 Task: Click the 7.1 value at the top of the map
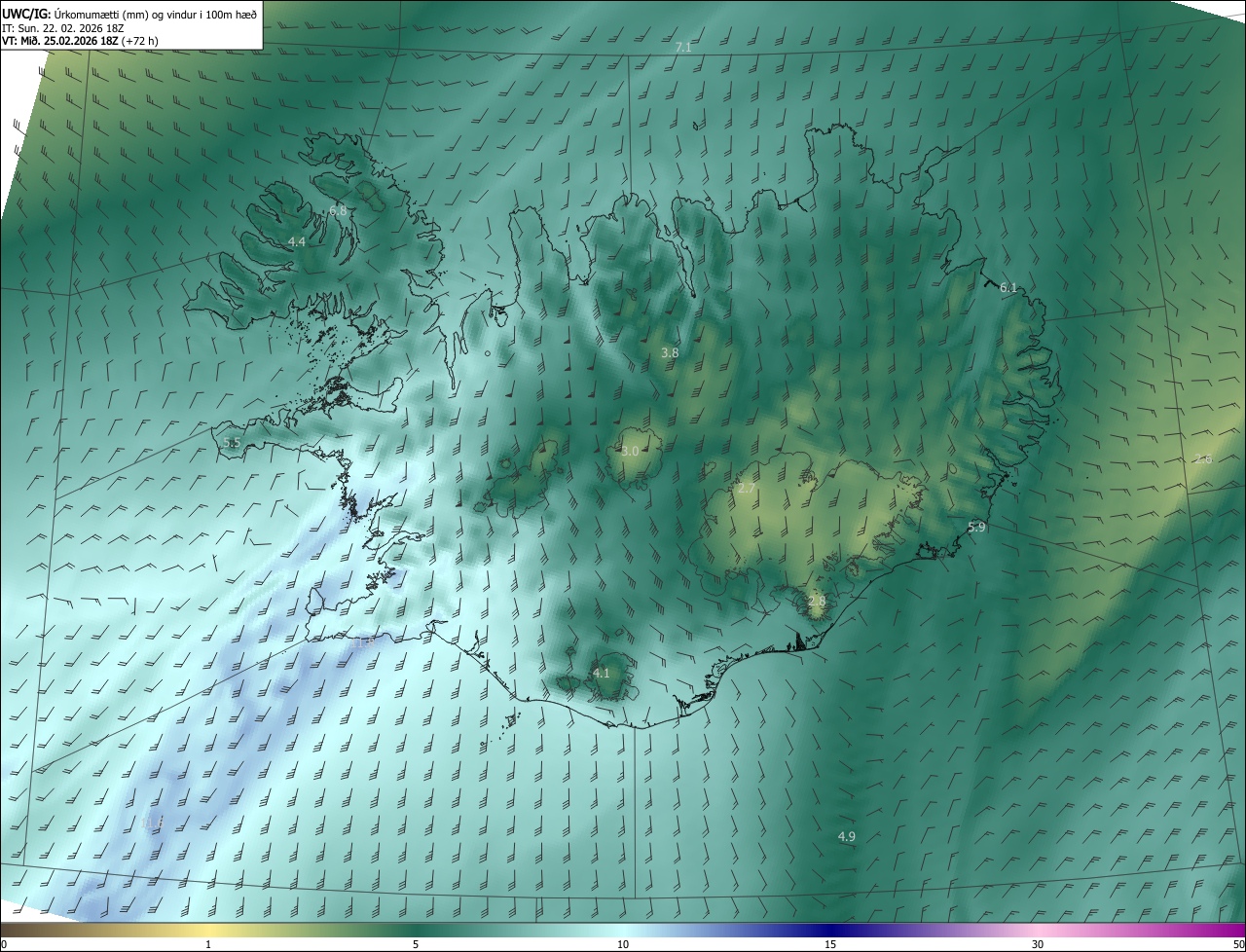683,47
